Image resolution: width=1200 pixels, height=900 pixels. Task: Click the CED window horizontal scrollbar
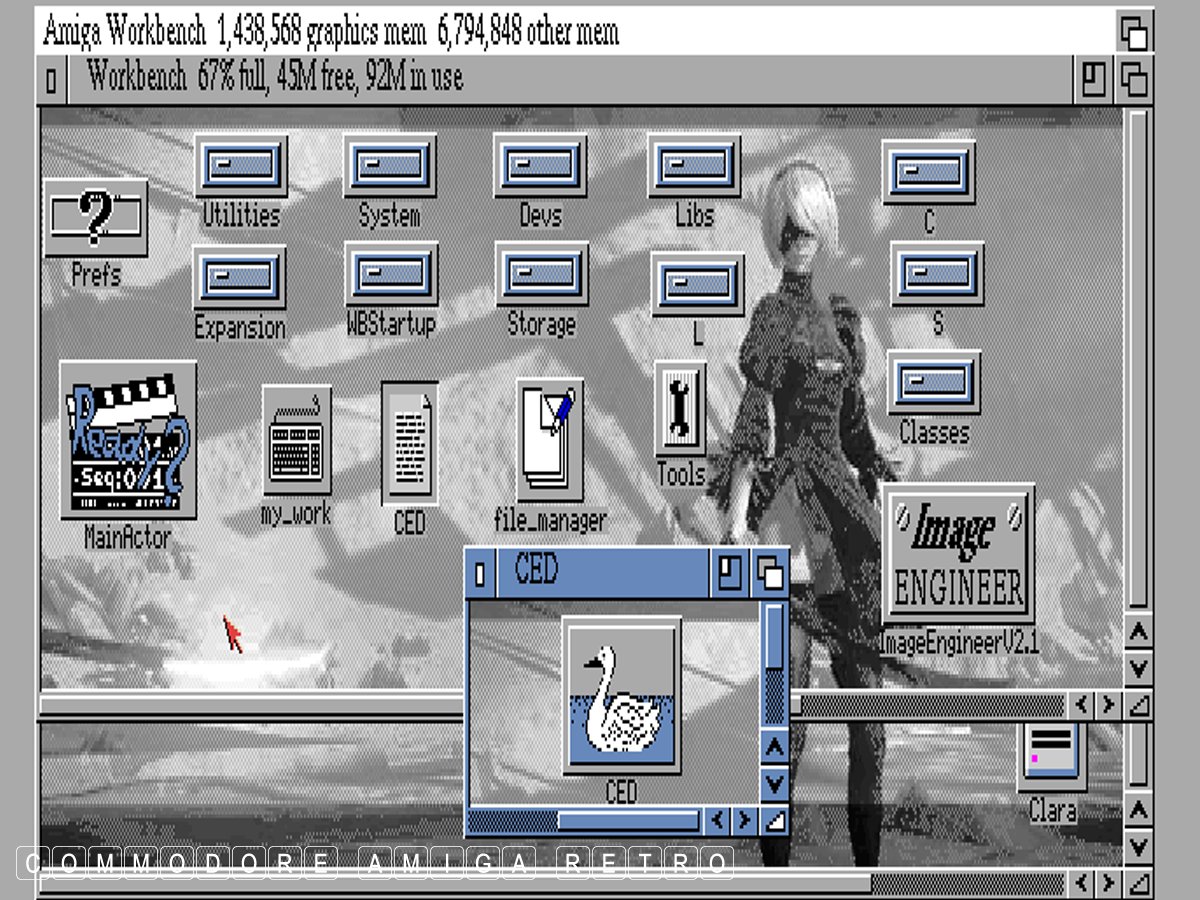585,821
